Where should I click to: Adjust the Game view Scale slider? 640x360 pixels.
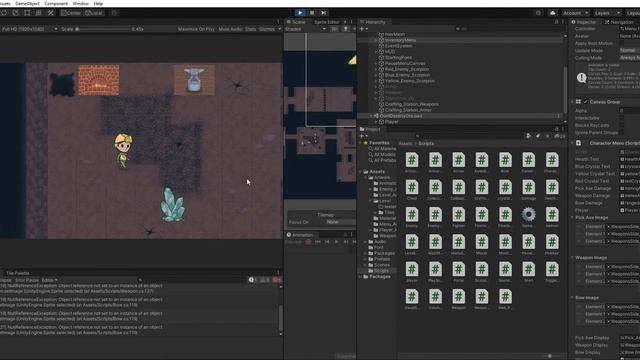click(102, 29)
